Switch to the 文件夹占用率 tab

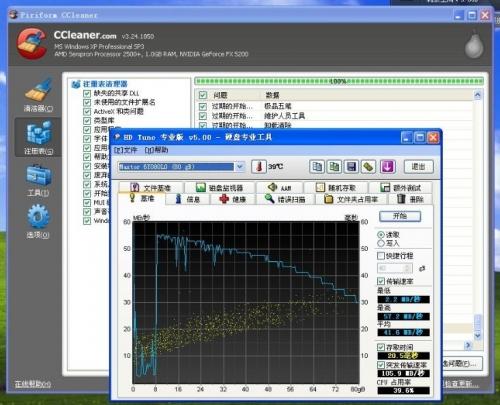coord(351,199)
